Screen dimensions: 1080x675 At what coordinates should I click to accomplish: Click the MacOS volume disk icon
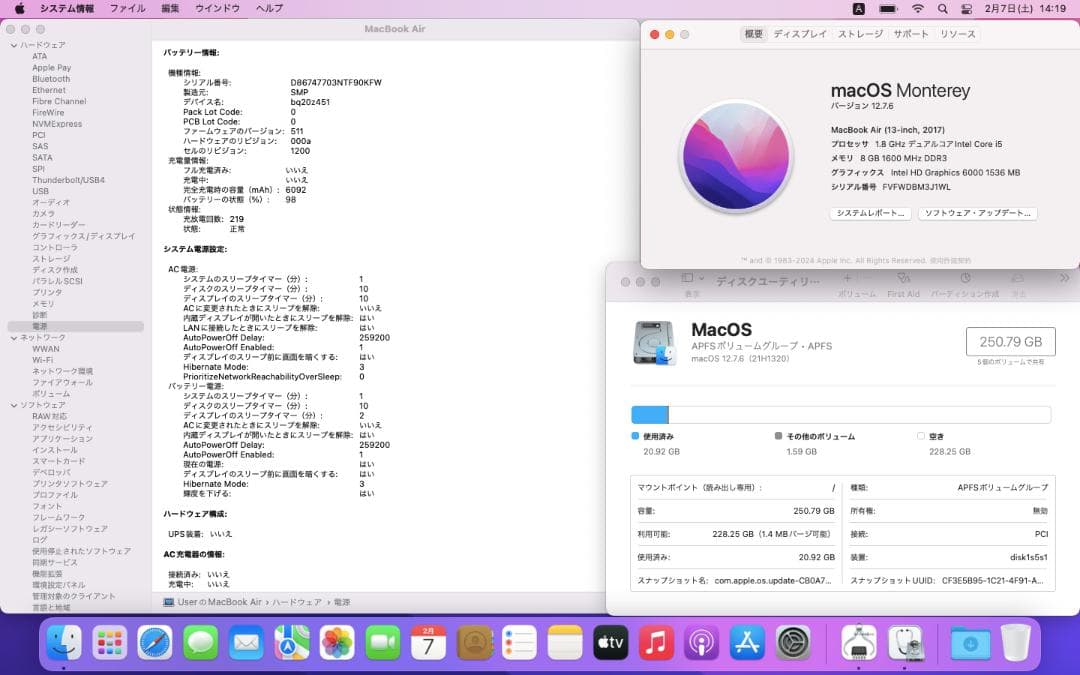tap(655, 342)
